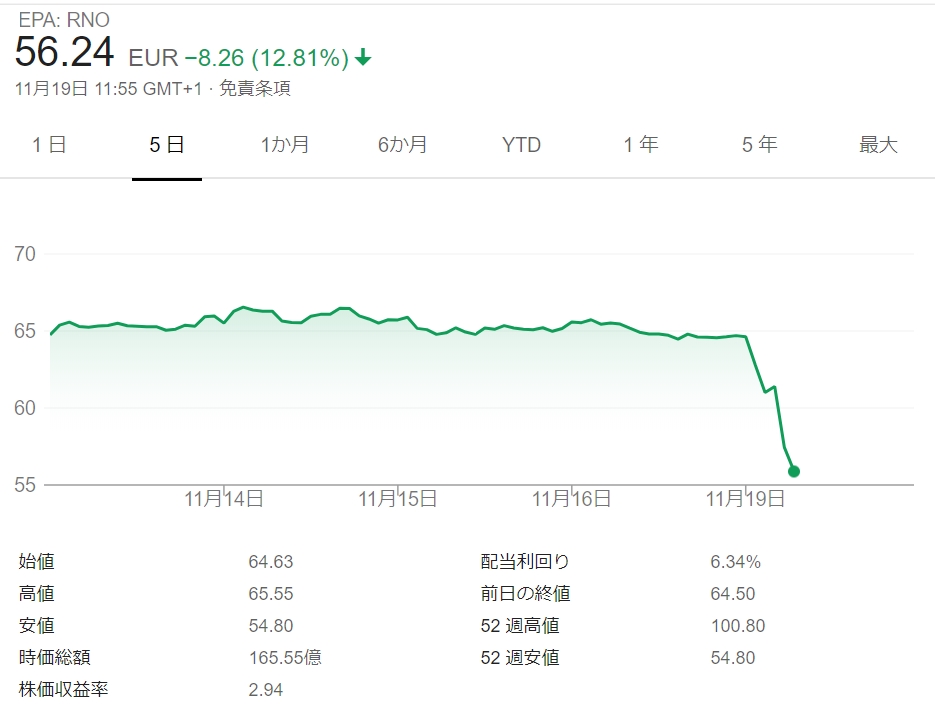Select the 最大 time range tab
The width and height of the screenshot is (935, 709).
(878, 145)
